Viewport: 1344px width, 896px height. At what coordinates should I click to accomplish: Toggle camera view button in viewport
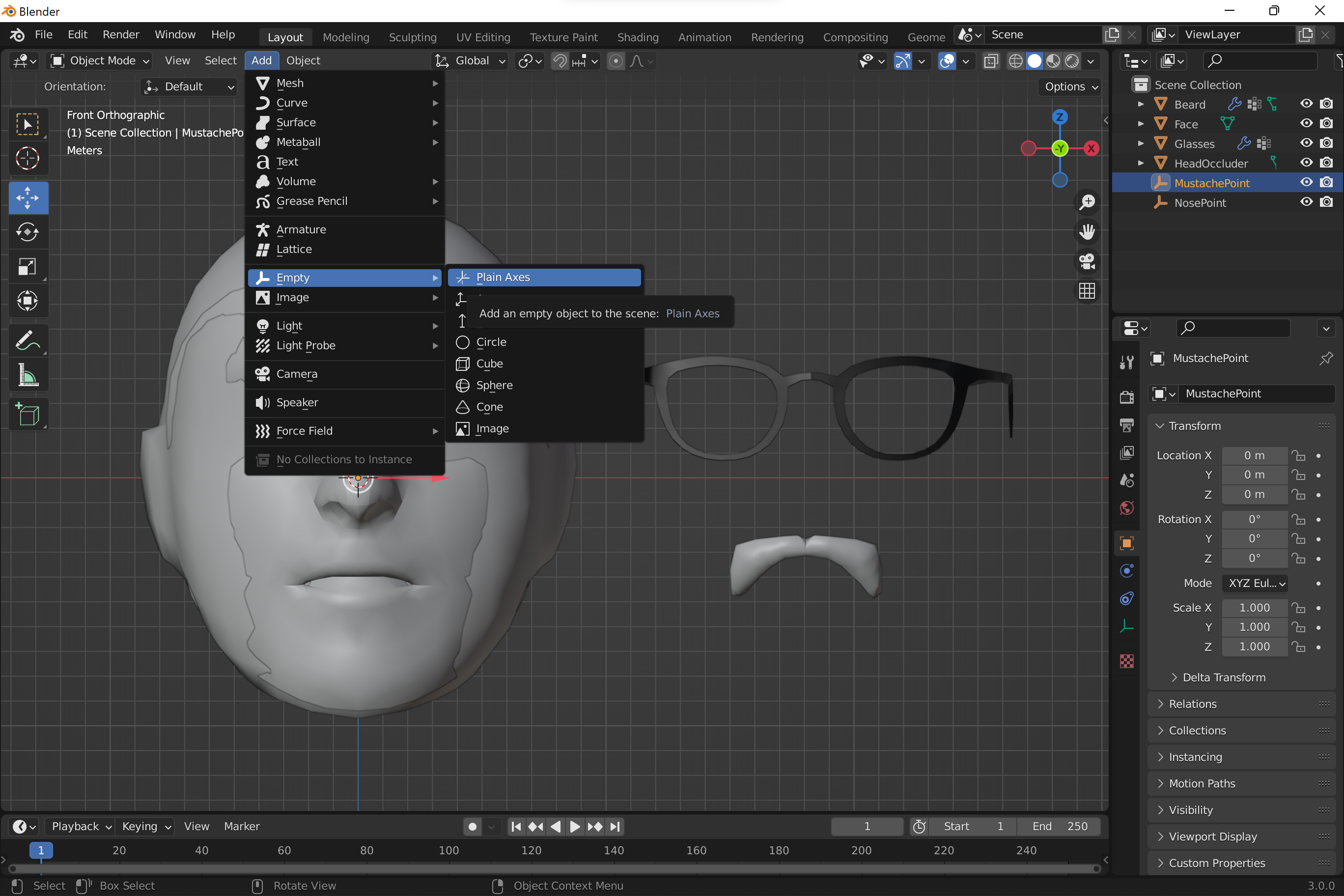click(x=1086, y=262)
